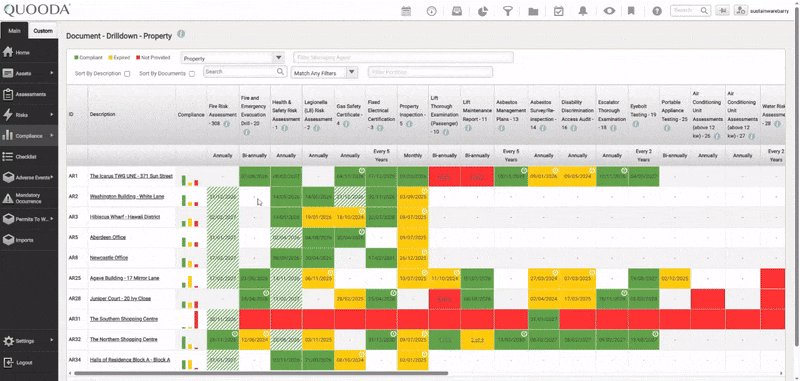Open the folder icon in top toolbar

(533, 11)
